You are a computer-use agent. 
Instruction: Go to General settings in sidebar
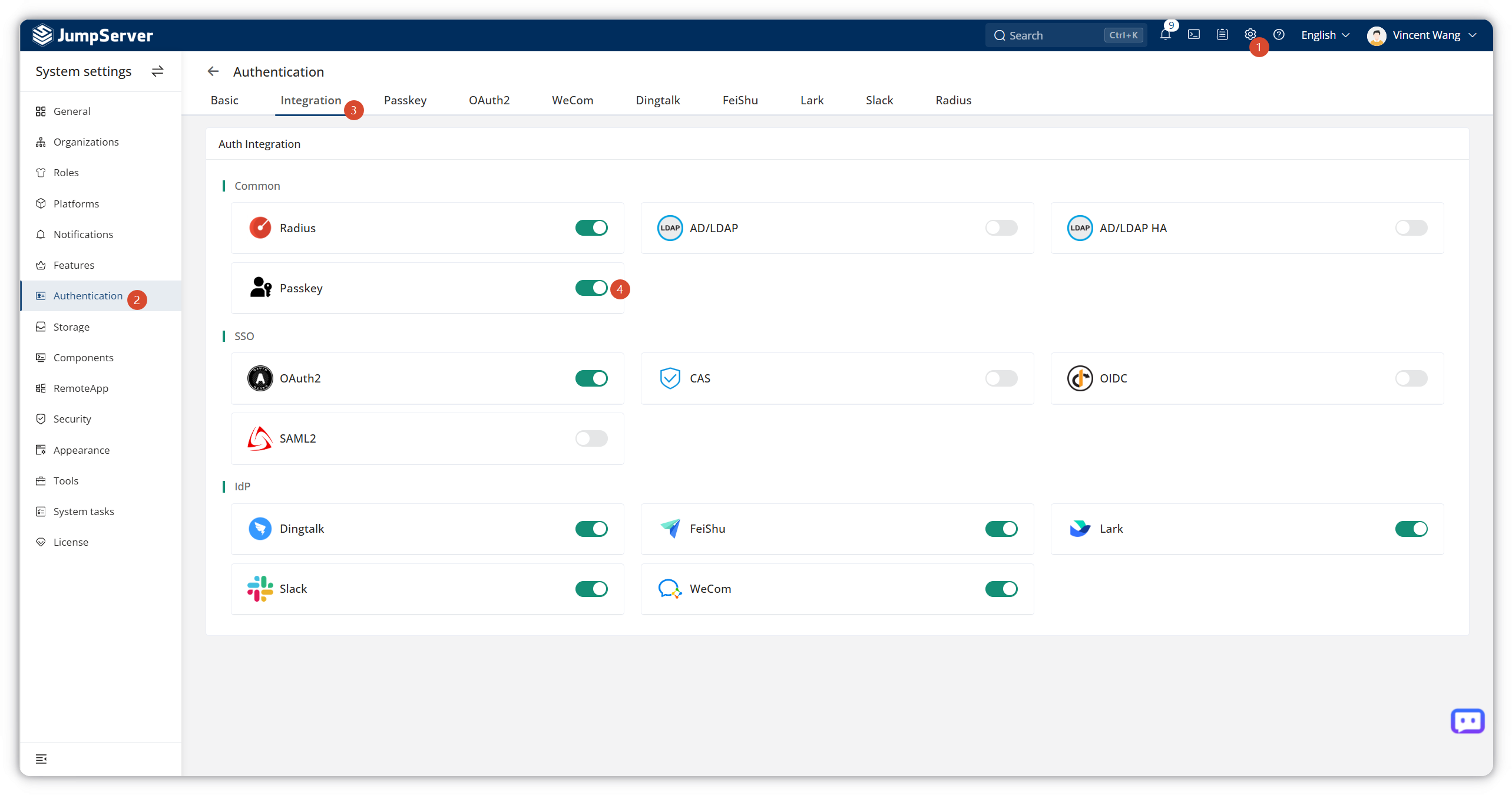pos(101,111)
